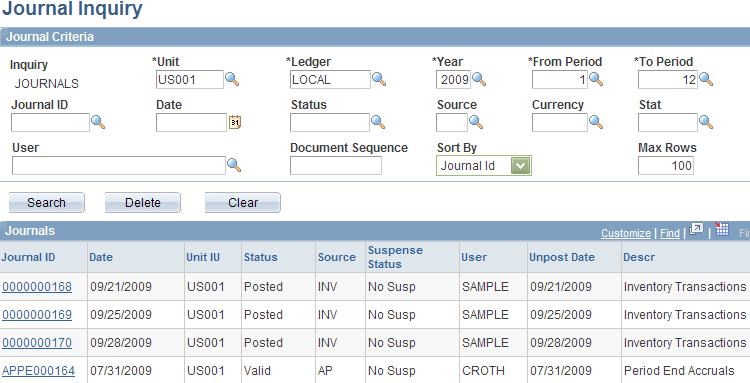The image size is (750, 383).
Task: Sort by the Descr column header
Action: [x=639, y=257]
